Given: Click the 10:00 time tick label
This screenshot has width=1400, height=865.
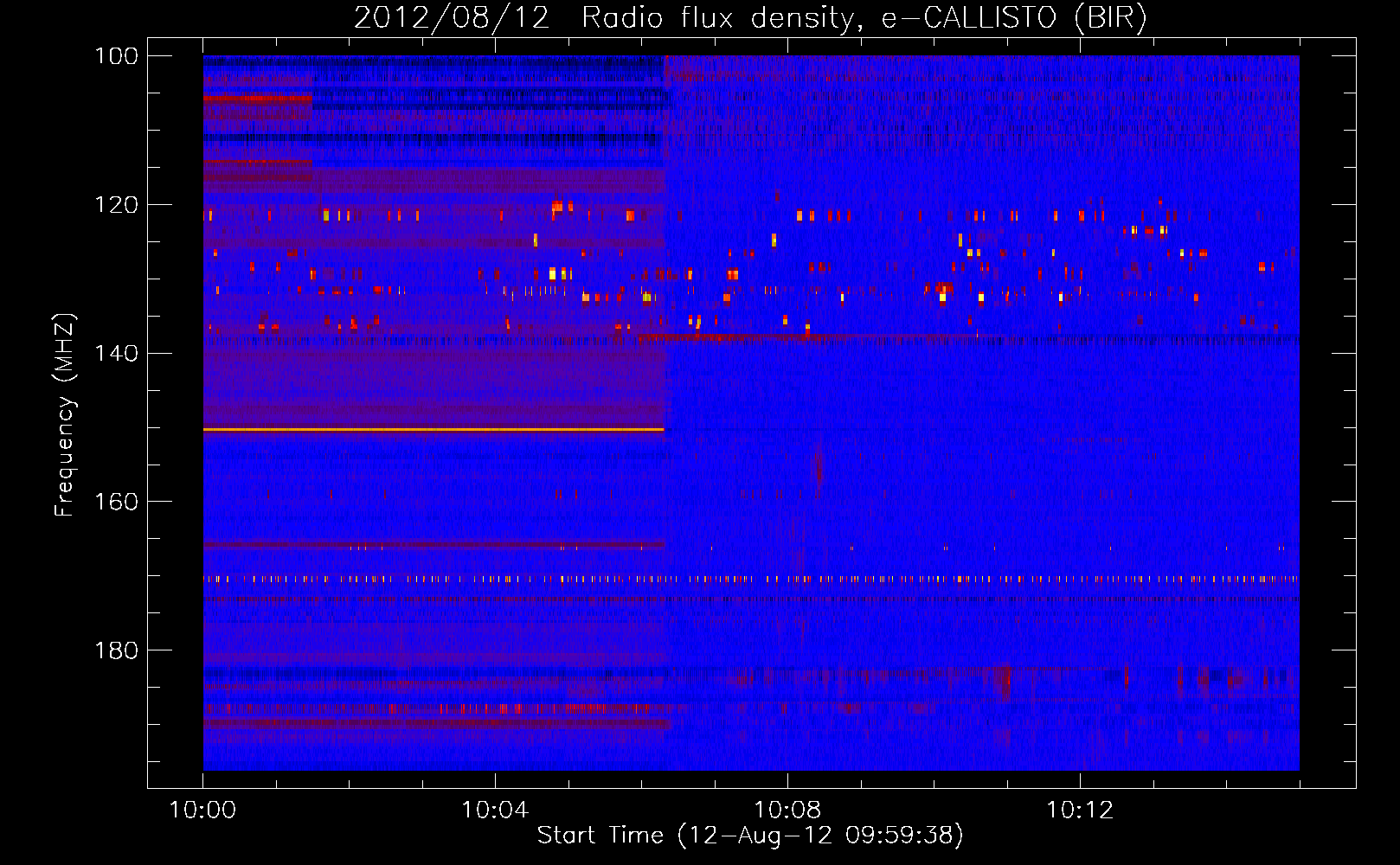Looking at the screenshot, I should pos(202,810).
